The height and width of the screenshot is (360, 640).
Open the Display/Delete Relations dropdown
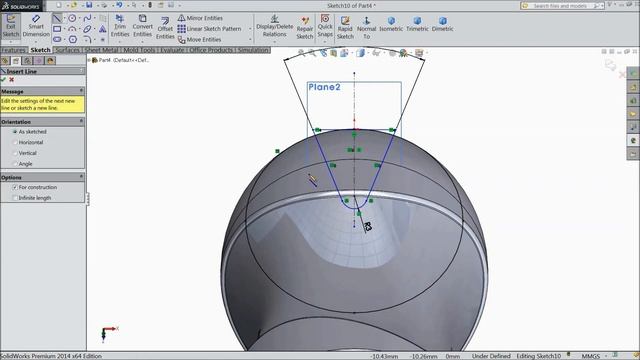pos(274,42)
